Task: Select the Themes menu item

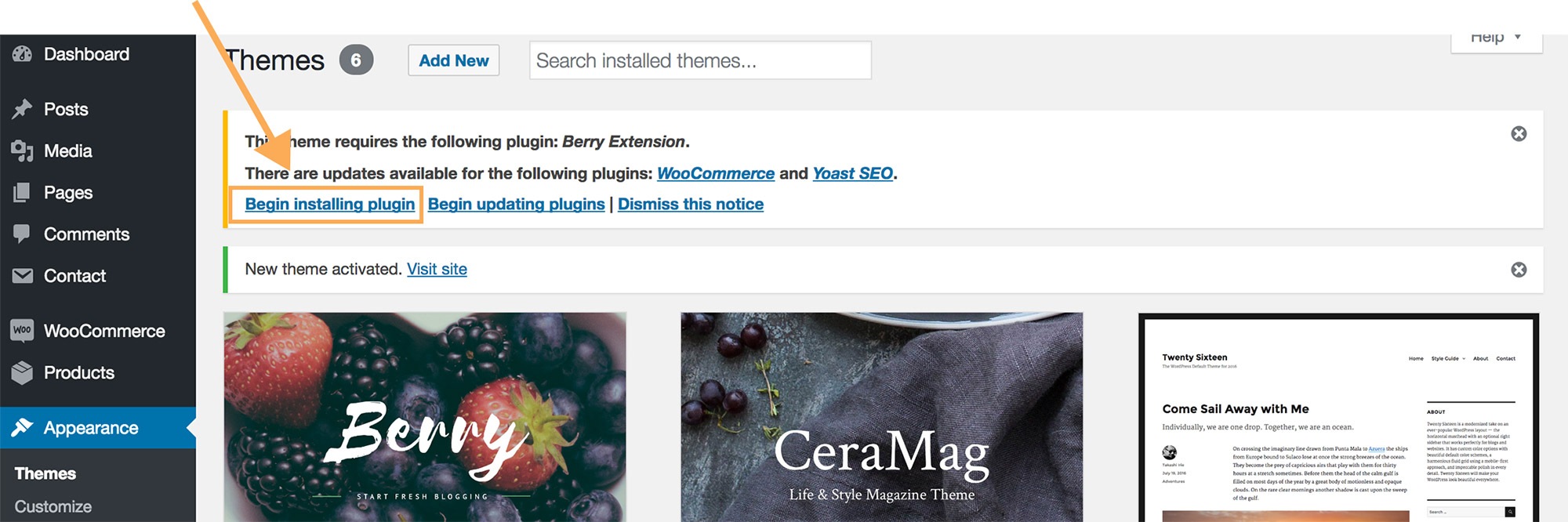Action: click(46, 473)
